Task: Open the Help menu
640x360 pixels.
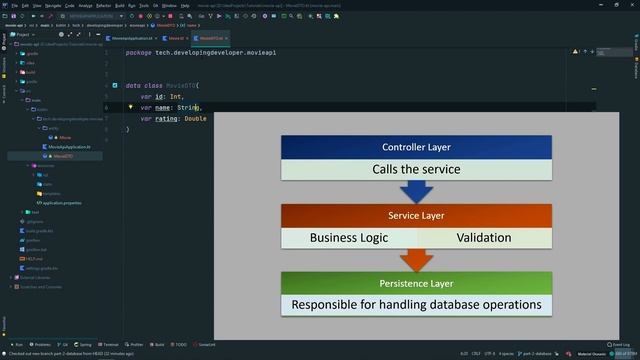Action: coord(185,6)
